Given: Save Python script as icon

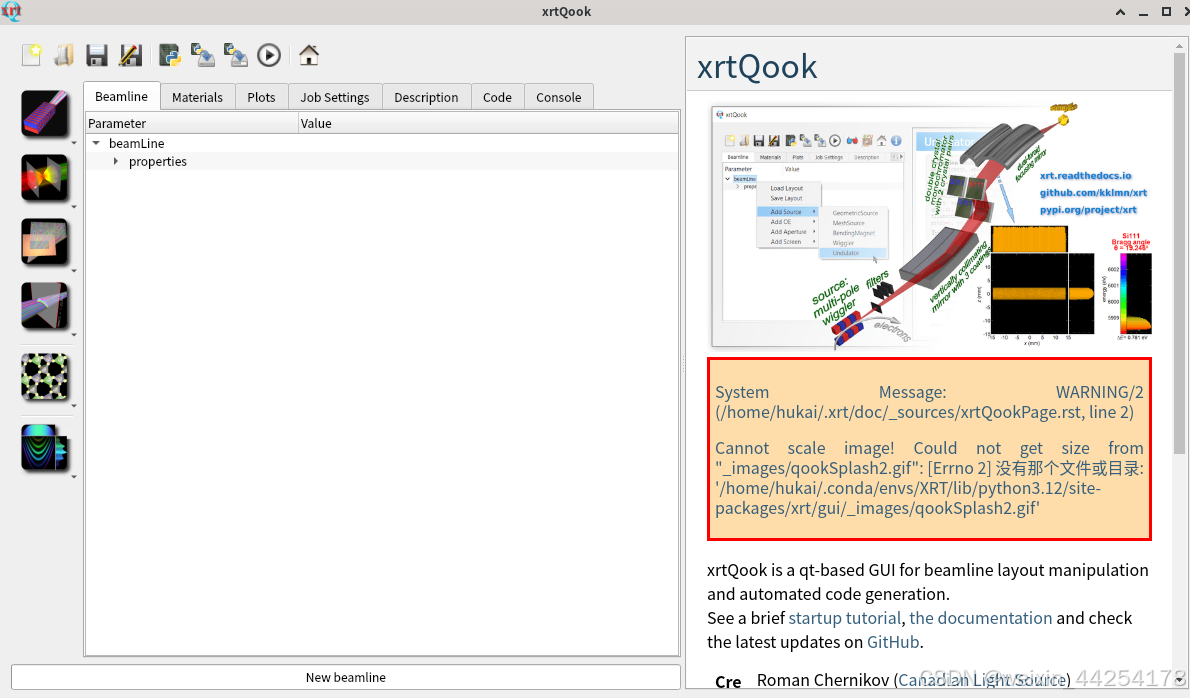Looking at the screenshot, I should point(236,55).
